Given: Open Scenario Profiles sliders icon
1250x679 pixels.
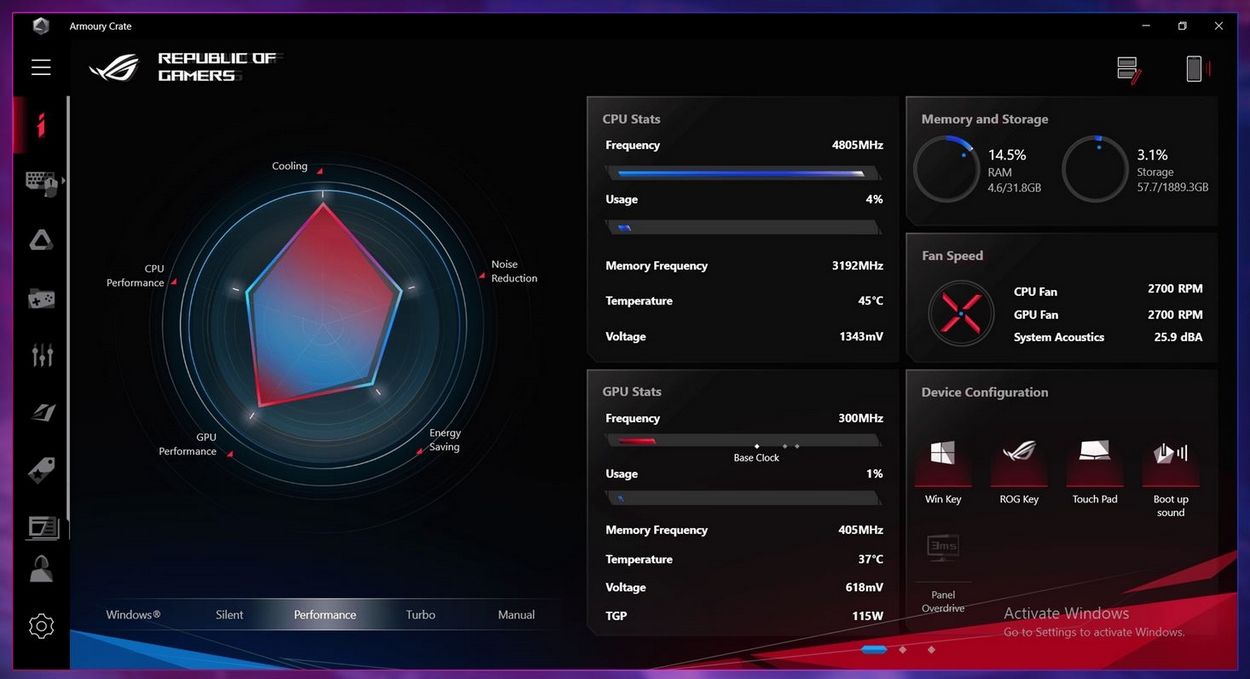Looking at the screenshot, I should tap(41, 355).
